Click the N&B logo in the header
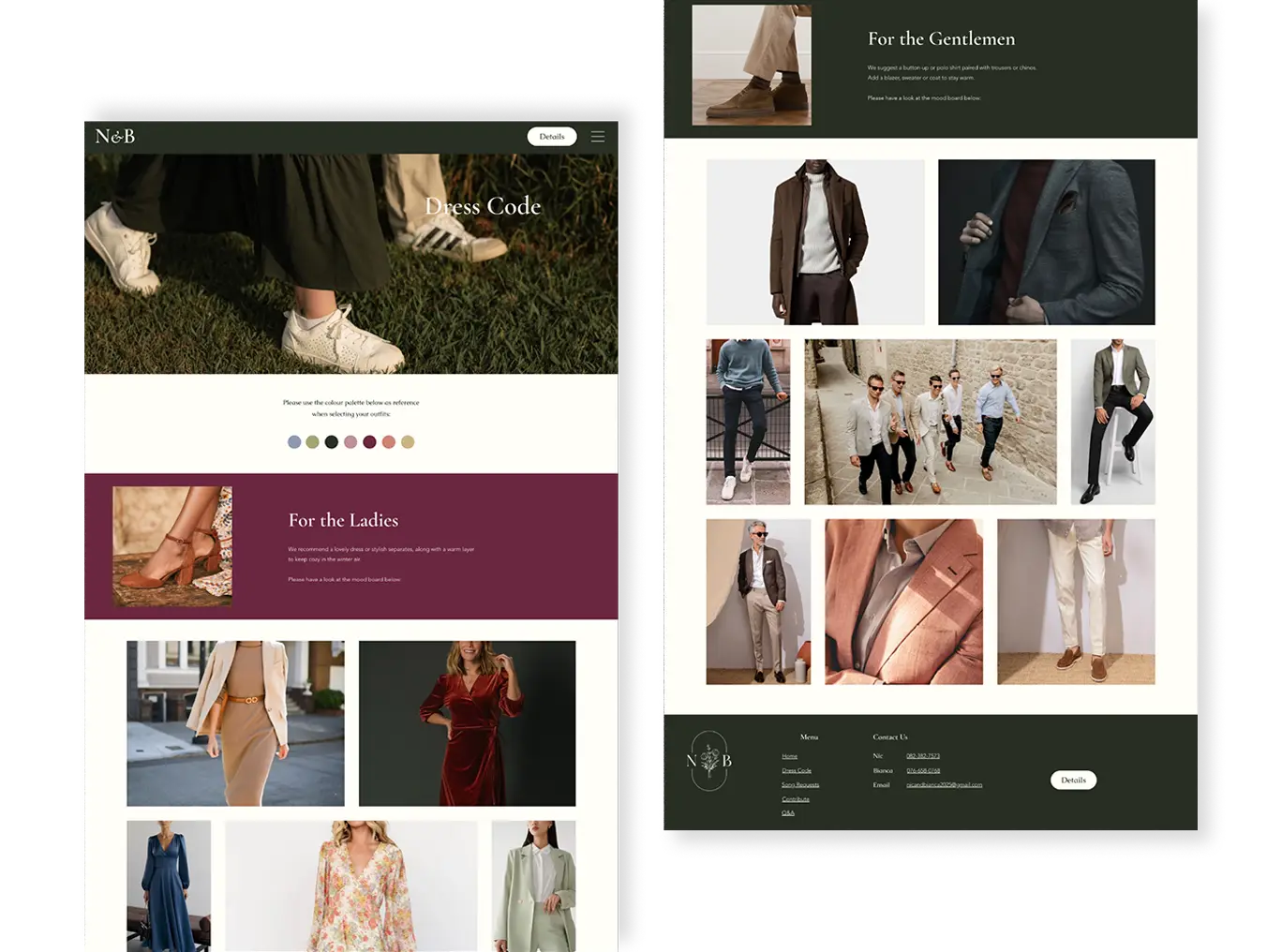The height and width of the screenshot is (952, 1282). (115, 137)
